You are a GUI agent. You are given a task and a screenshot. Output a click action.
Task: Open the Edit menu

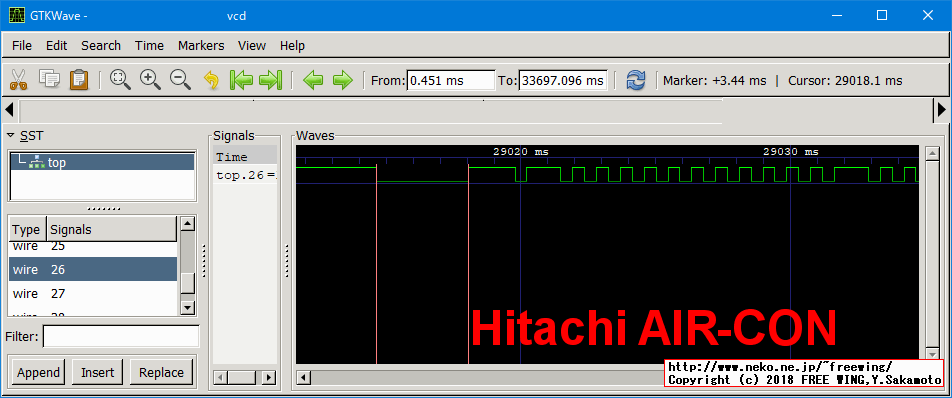click(x=56, y=46)
